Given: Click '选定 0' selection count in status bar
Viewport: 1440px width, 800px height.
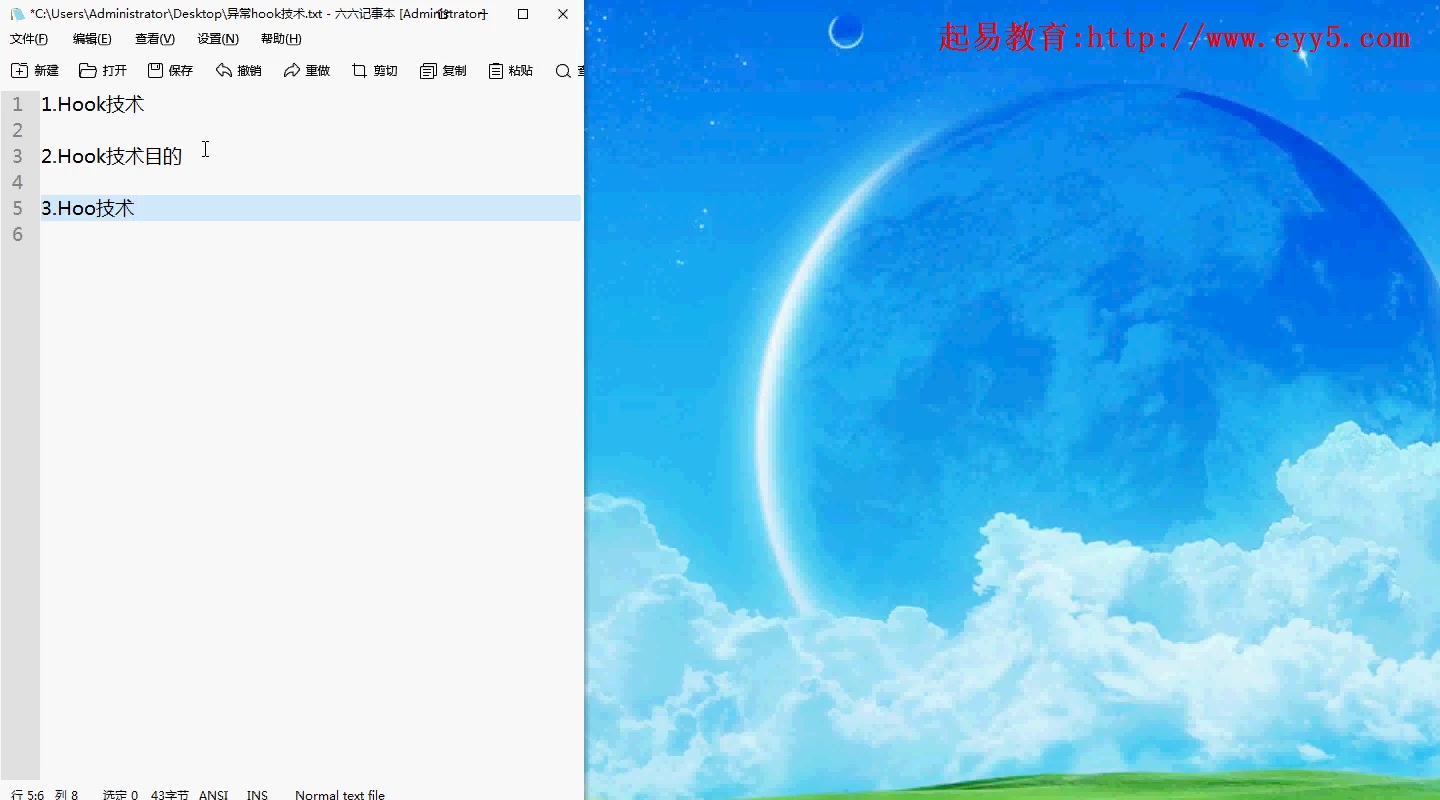Looking at the screenshot, I should pos(120,795).
